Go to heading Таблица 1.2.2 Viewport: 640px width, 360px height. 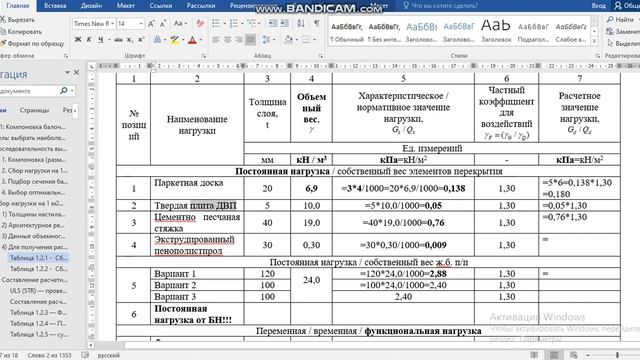(x=39, y=269)
